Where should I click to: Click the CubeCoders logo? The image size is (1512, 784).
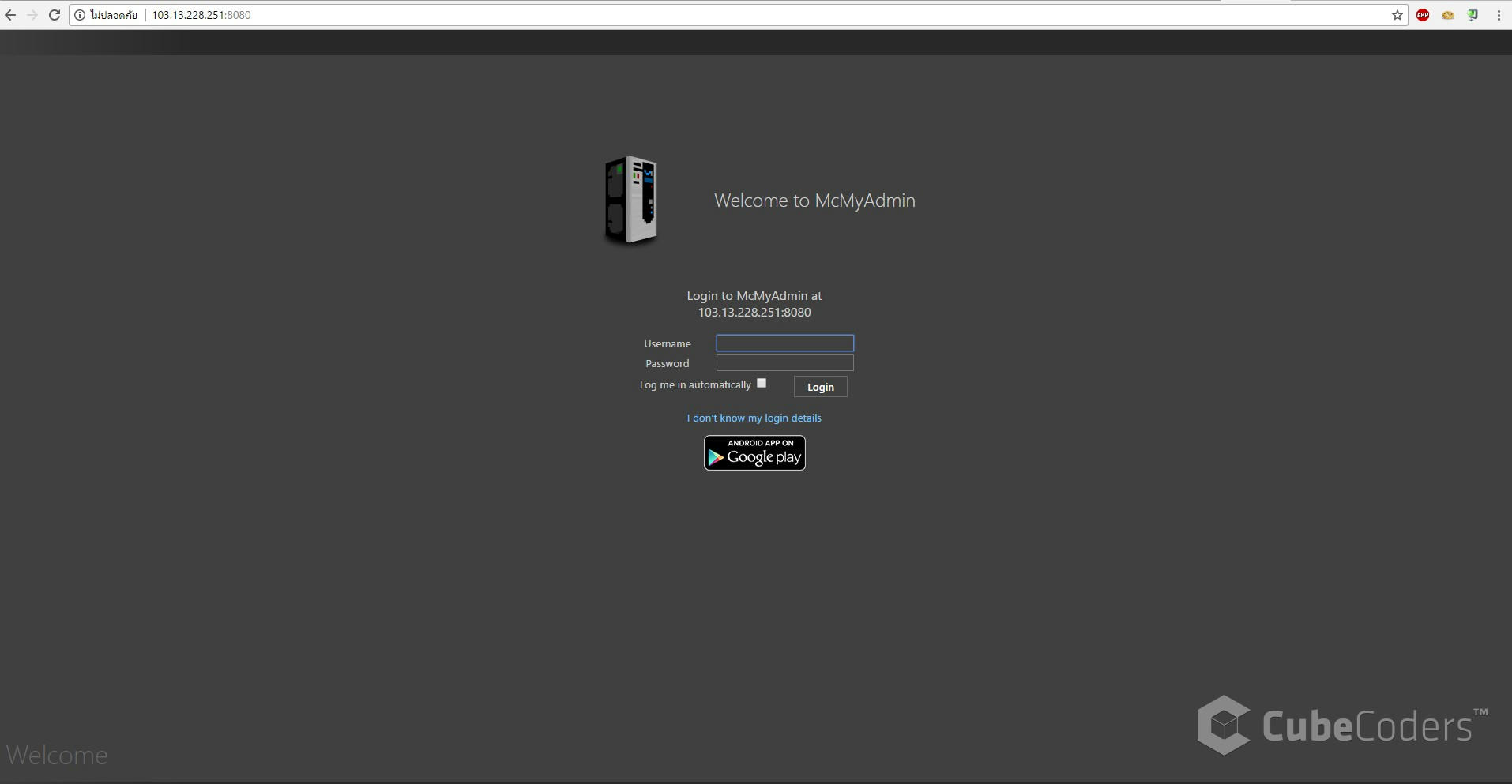coord(1342,725)
